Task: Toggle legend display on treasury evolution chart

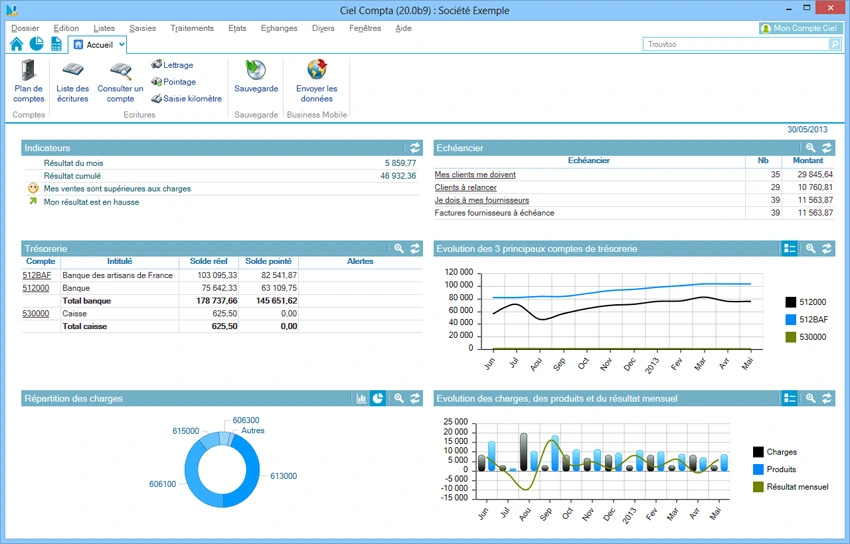Action: coord(790,248)
